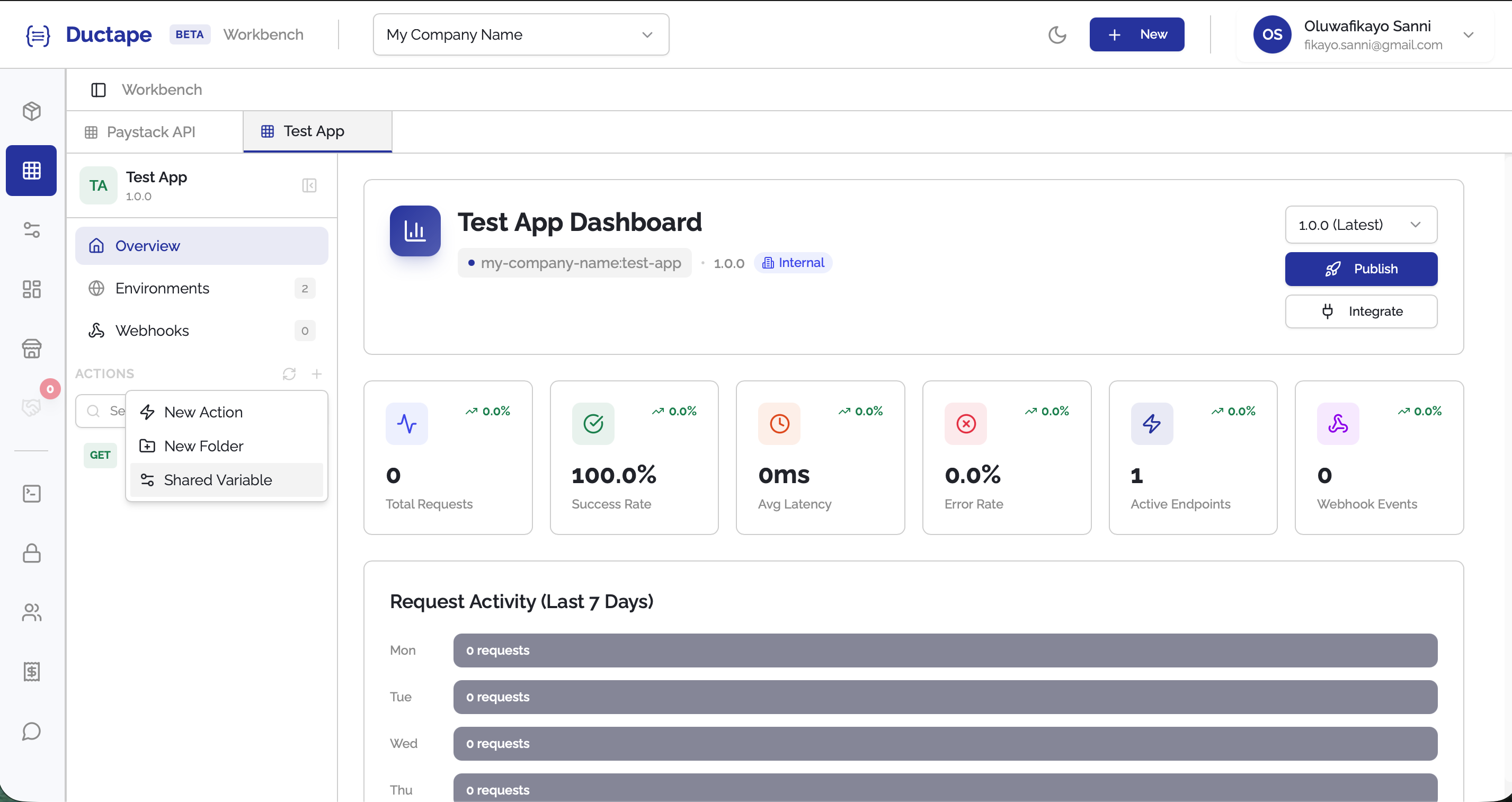Open the team users icon
The height and width of the screenshot is (802, 1512).
32,612
